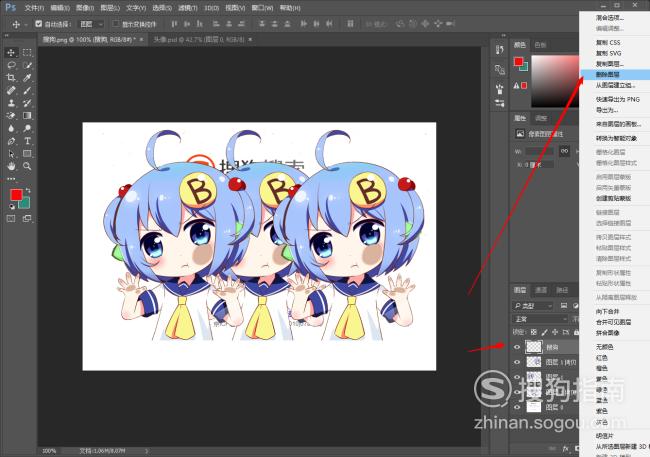Select the Path Selection tool
The height and width of the screenshot is (457, 650).
click(11, 154)
